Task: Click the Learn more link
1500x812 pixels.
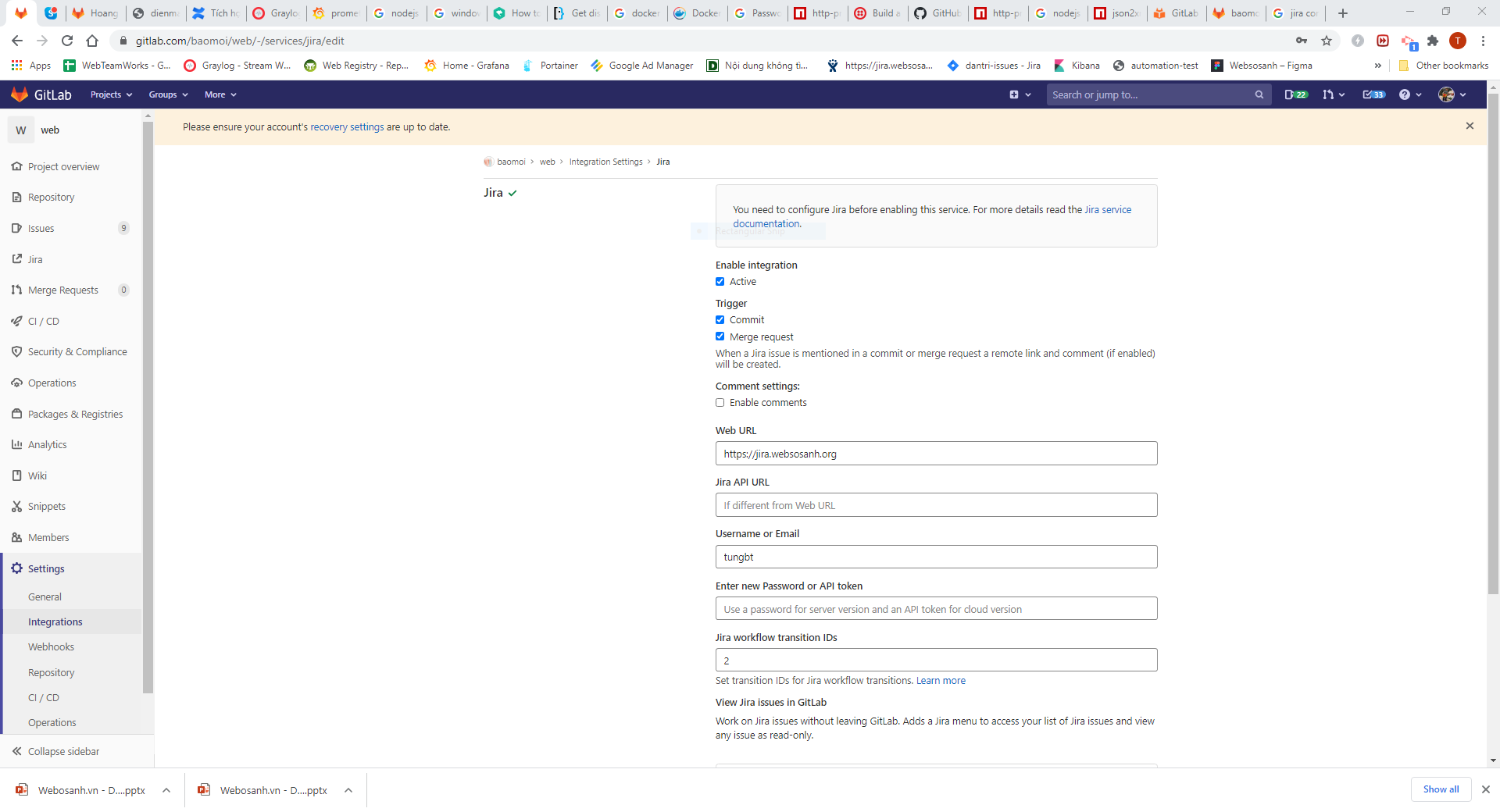Action: 941,681
